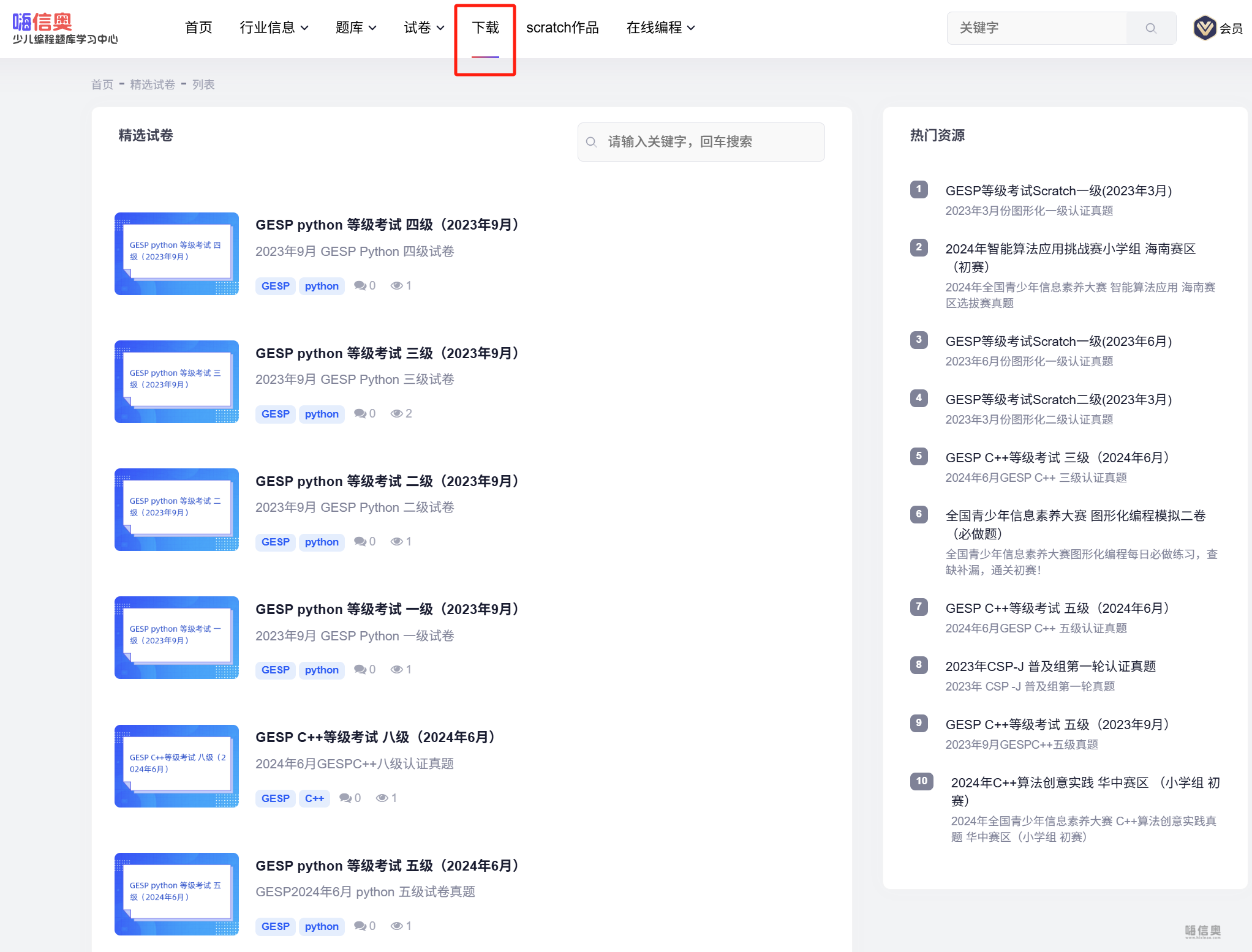Click rank badge number 10 in 热门资源
The image size is (1252, 952).
pos(921,781)
